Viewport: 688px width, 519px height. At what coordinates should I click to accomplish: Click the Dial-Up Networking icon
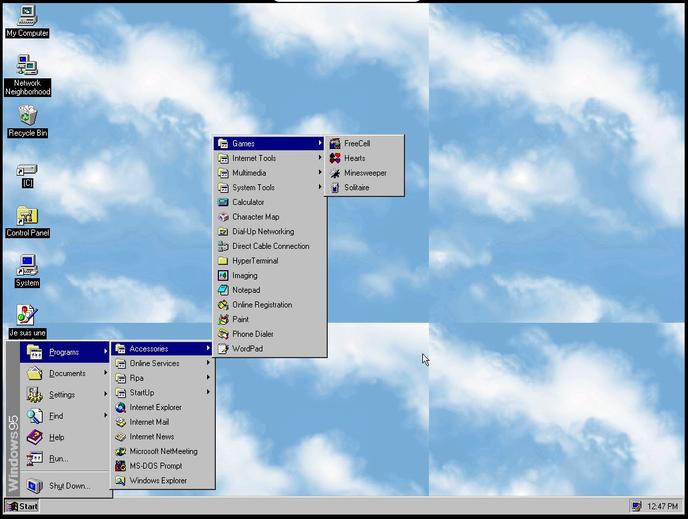(x=223, y=232)
